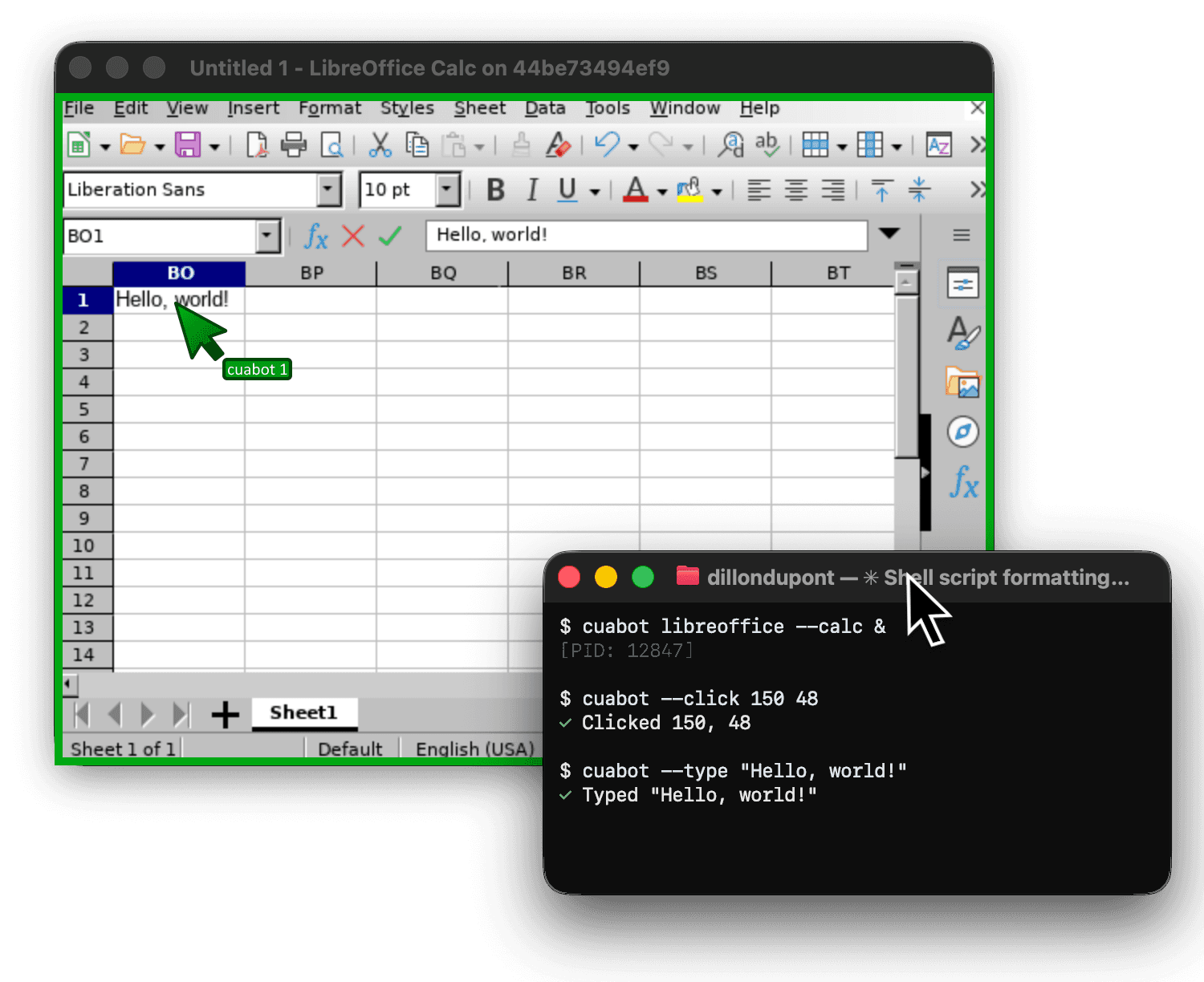Select the BR column header

tap(574, 273)
